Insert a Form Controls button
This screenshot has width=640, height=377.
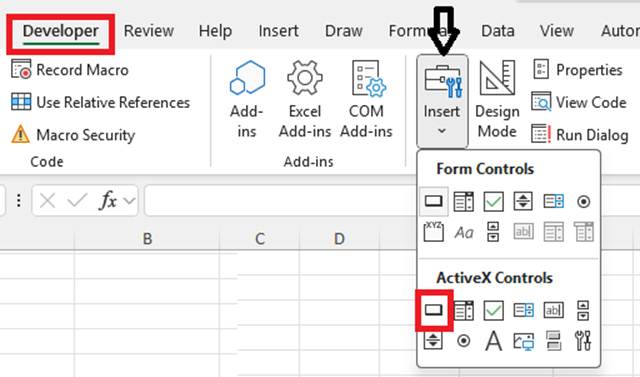(x=433, y=201)
